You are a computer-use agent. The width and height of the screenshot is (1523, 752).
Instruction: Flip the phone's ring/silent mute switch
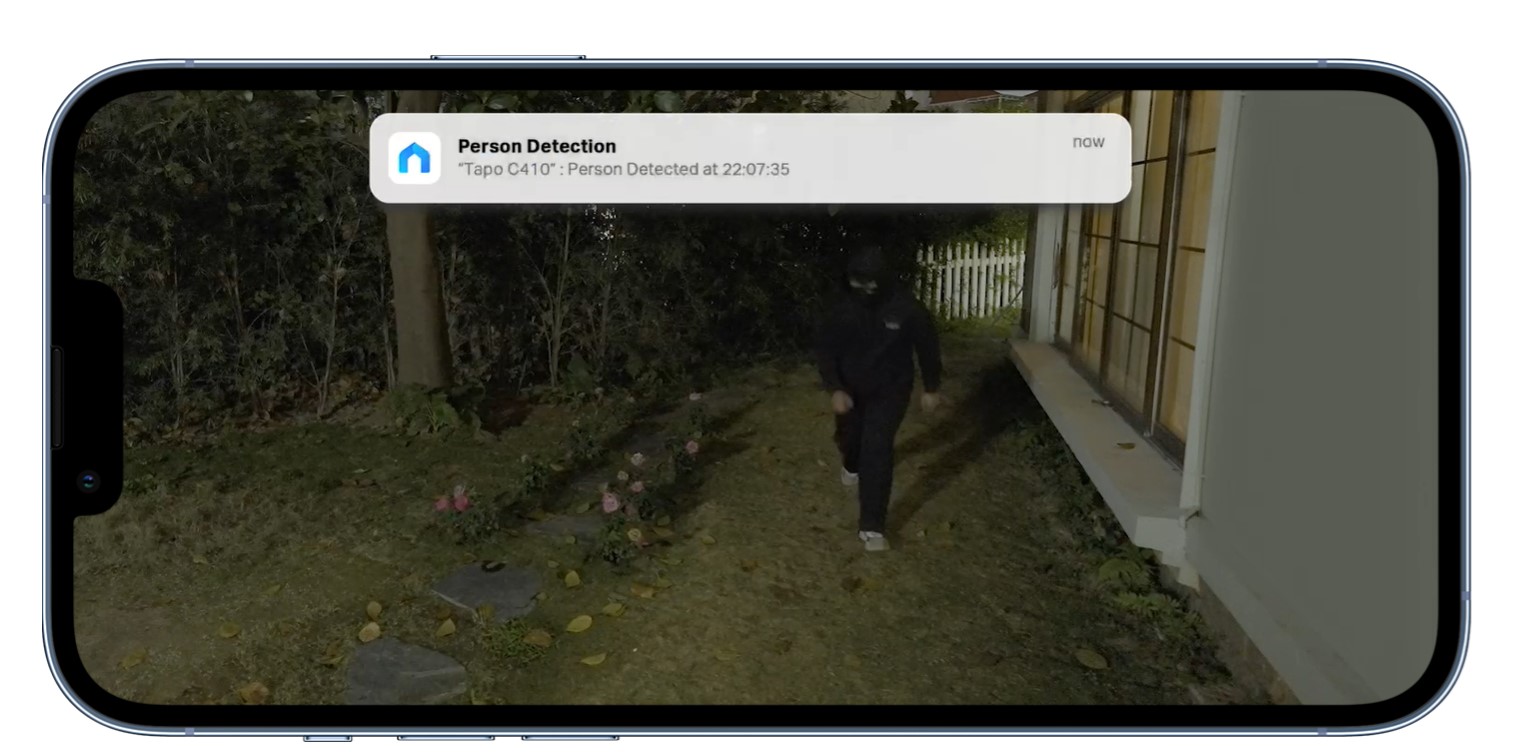pos(327,739)
